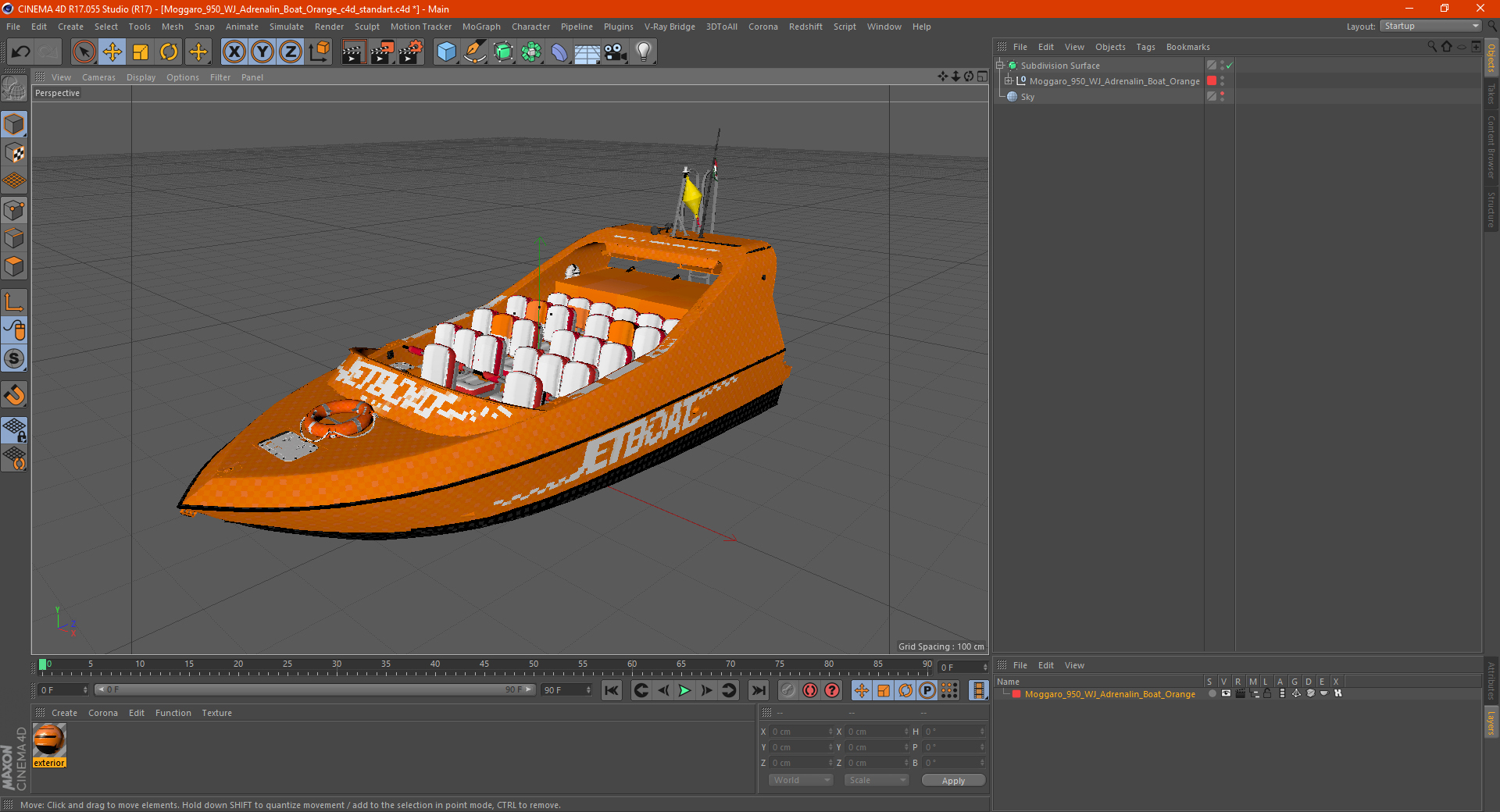The image size is (1500, 812).
Task: Switch to Points mode
Action: click(14, 210)
